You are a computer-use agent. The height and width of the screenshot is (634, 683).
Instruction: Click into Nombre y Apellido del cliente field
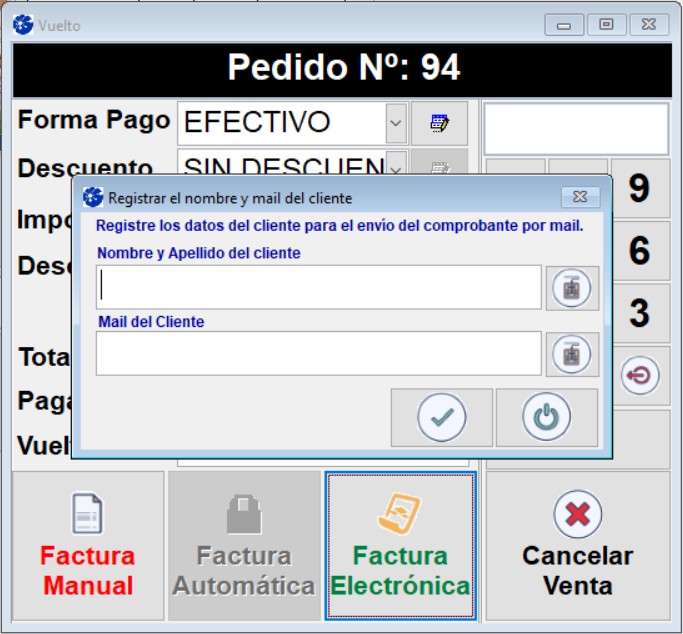click(x=319, y=288)
